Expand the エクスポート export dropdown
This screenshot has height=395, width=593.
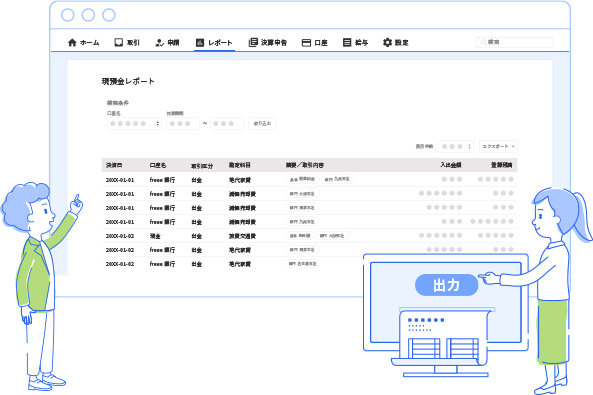pos(498,146)
